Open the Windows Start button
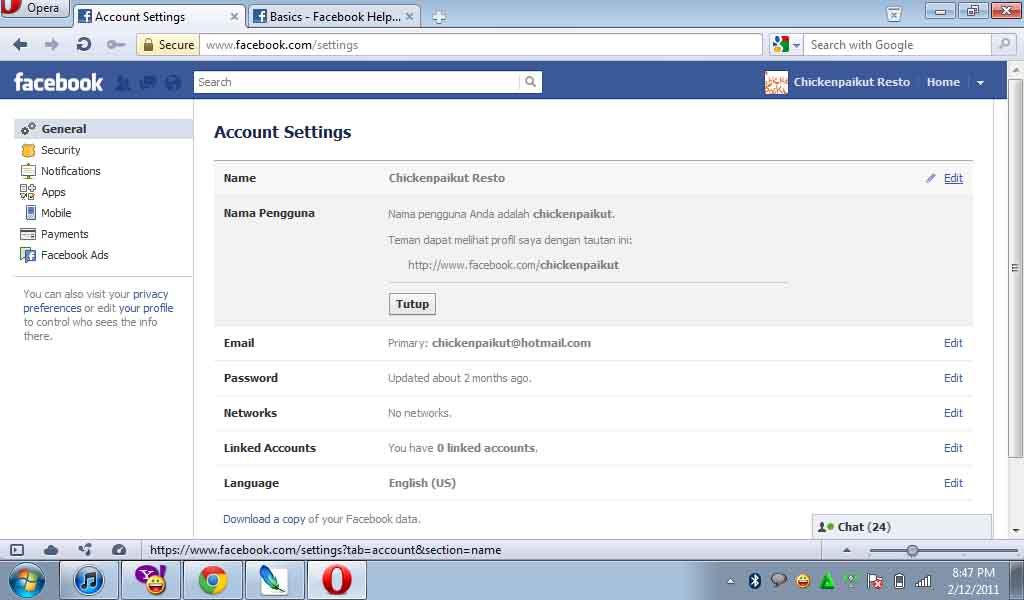1024x600 pixels. coord(27,580)
